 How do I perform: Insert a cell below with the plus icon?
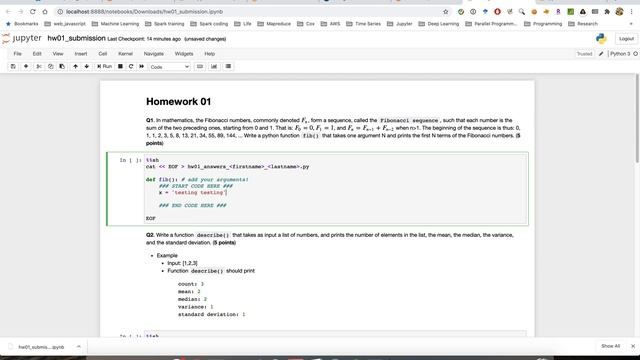26,67
